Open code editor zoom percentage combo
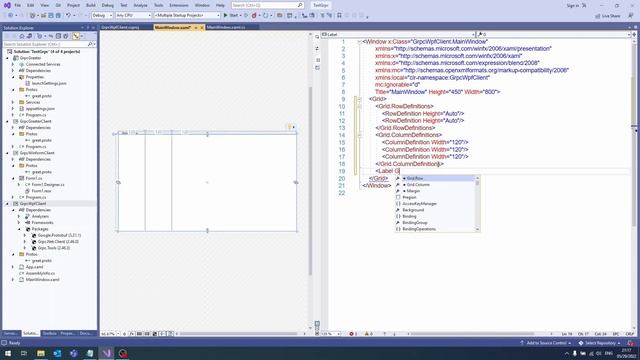Screen dimensions: 640x360 (x=330, y=334)
